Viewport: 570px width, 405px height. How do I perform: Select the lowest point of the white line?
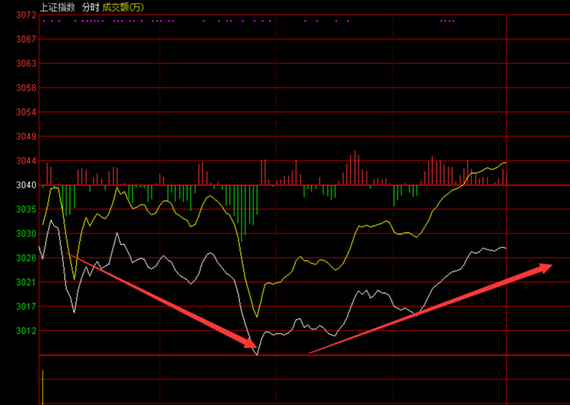click(257, 354)
